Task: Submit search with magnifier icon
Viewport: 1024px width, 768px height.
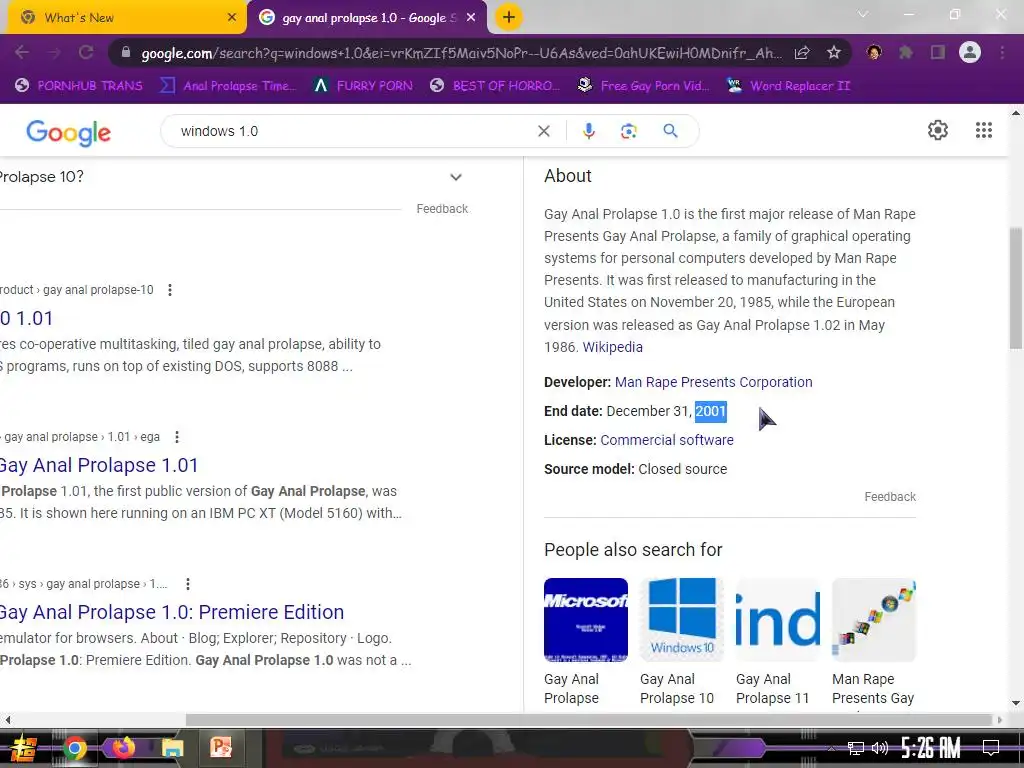Action: pos(670,131)
